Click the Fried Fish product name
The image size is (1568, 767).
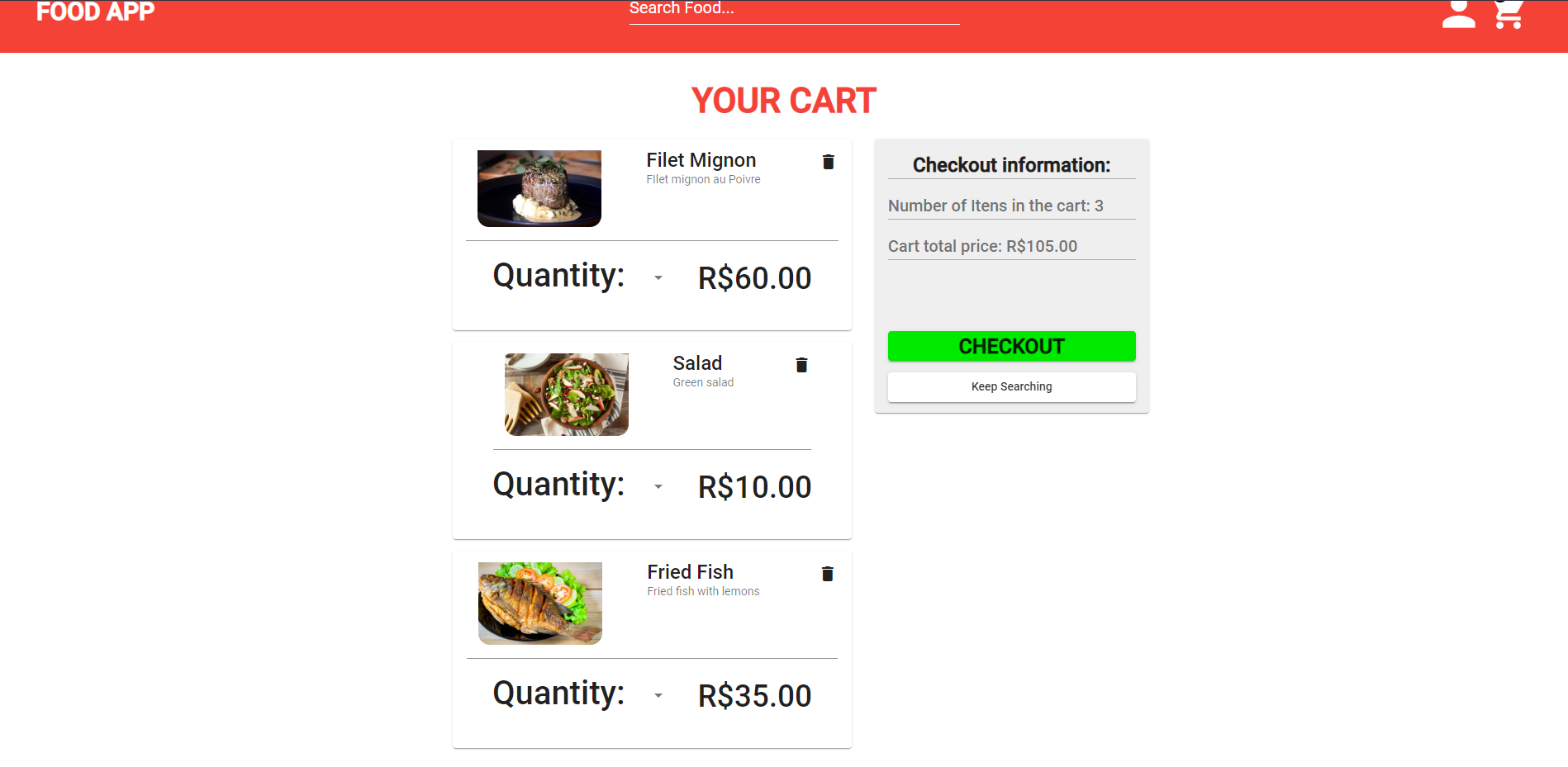(x=690, y=571)
